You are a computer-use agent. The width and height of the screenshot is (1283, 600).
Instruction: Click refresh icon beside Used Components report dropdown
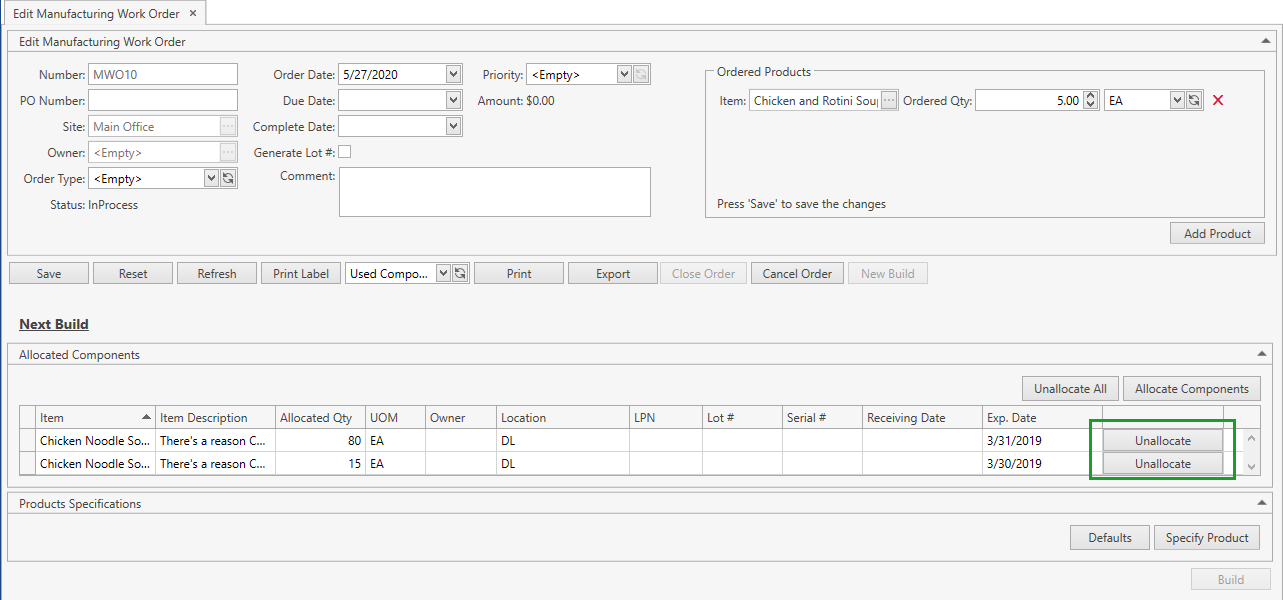pos(460,274)
